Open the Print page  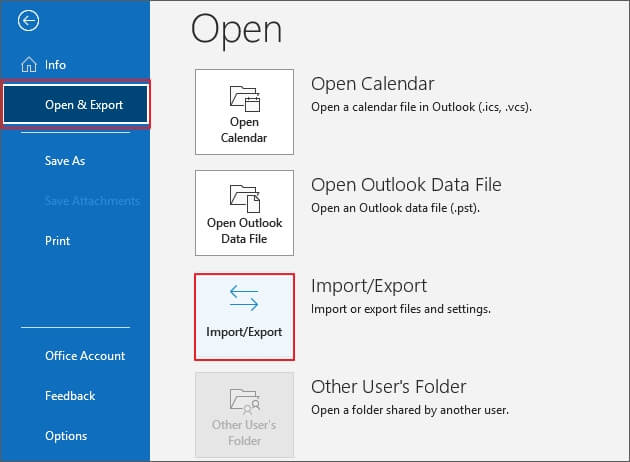(x=57, y=241)
